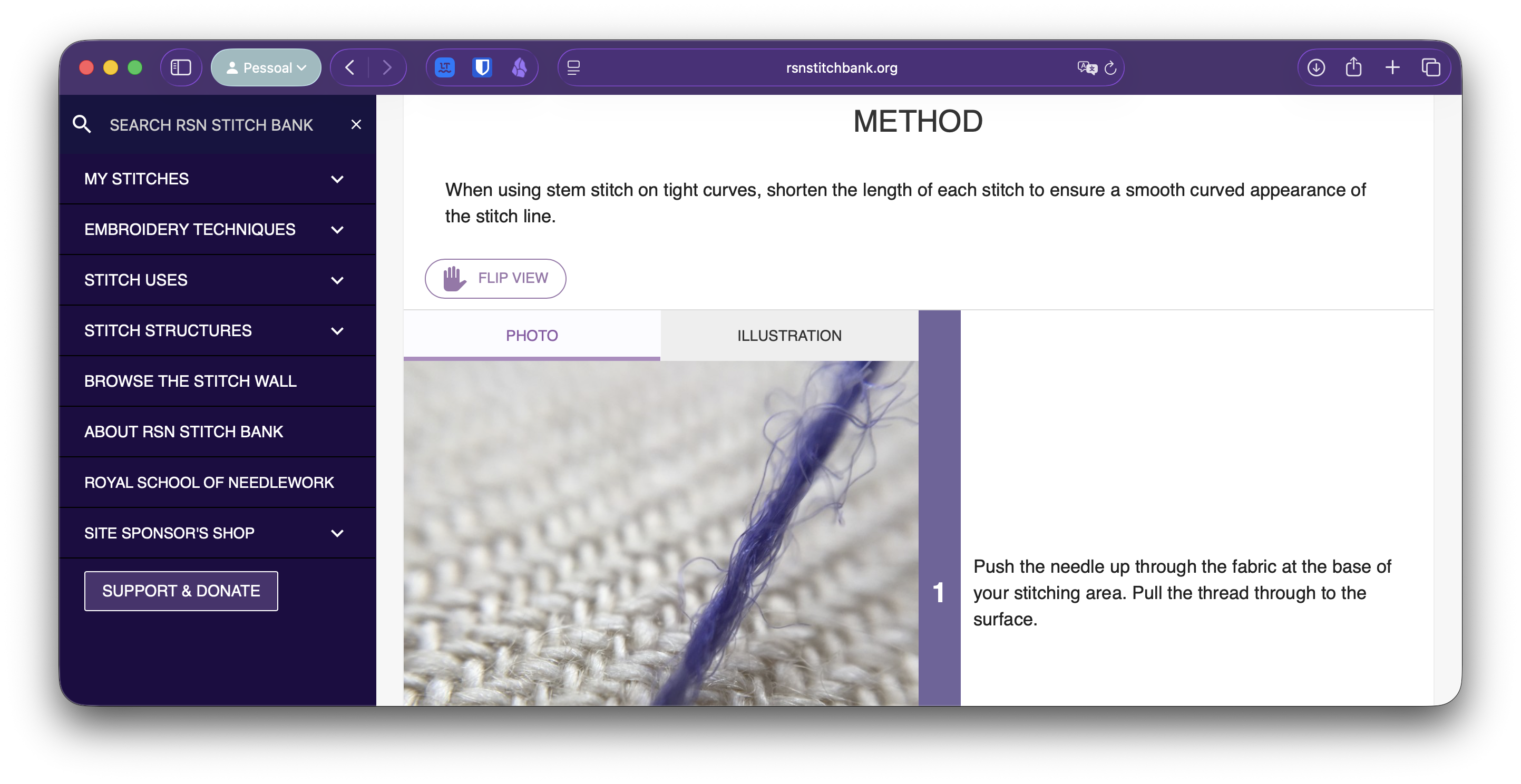
Task: Click the Support & Donate button
Action: [x=181, y=591]
